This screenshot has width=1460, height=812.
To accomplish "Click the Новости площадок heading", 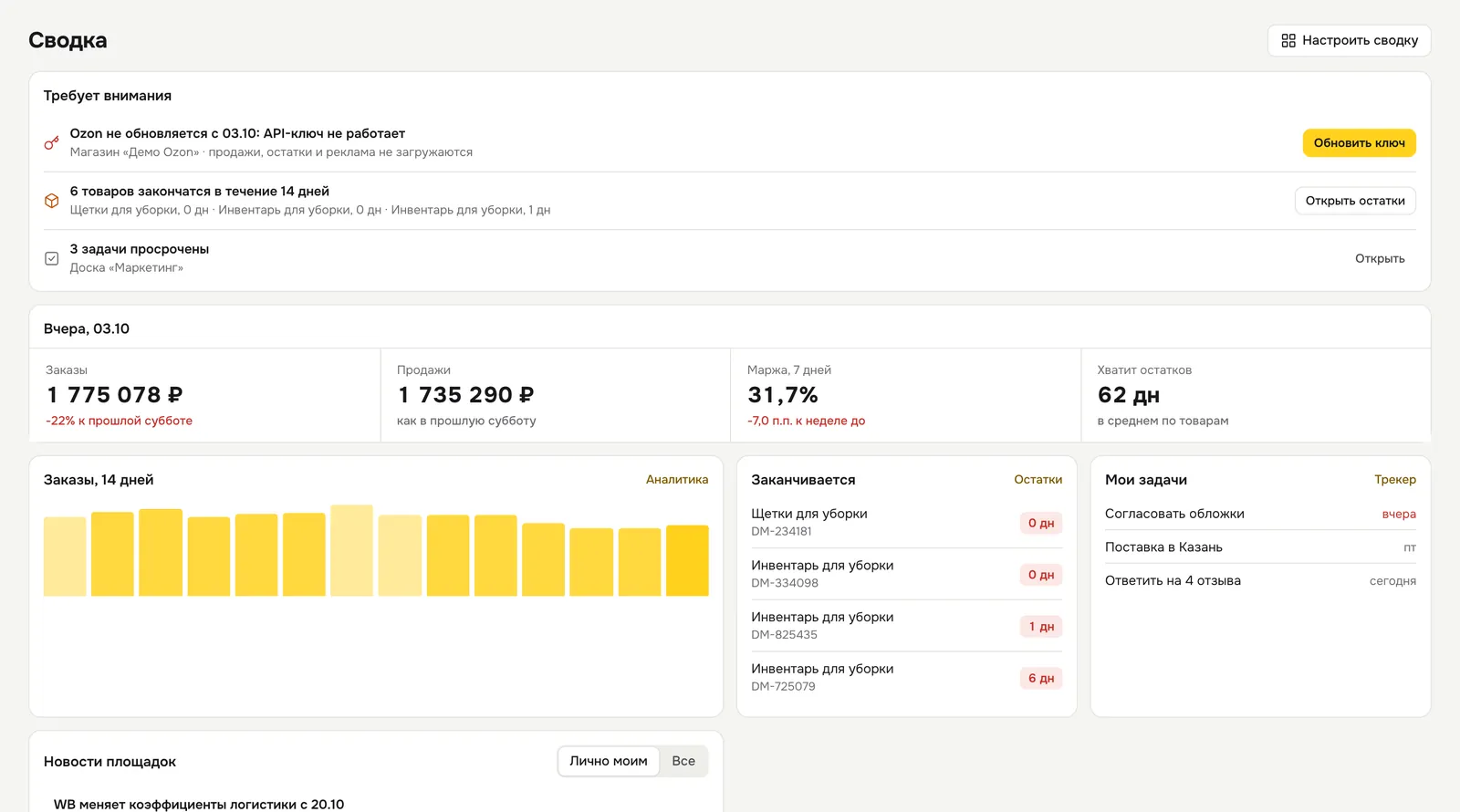I will pyautogui.click(x=109, y=761).
